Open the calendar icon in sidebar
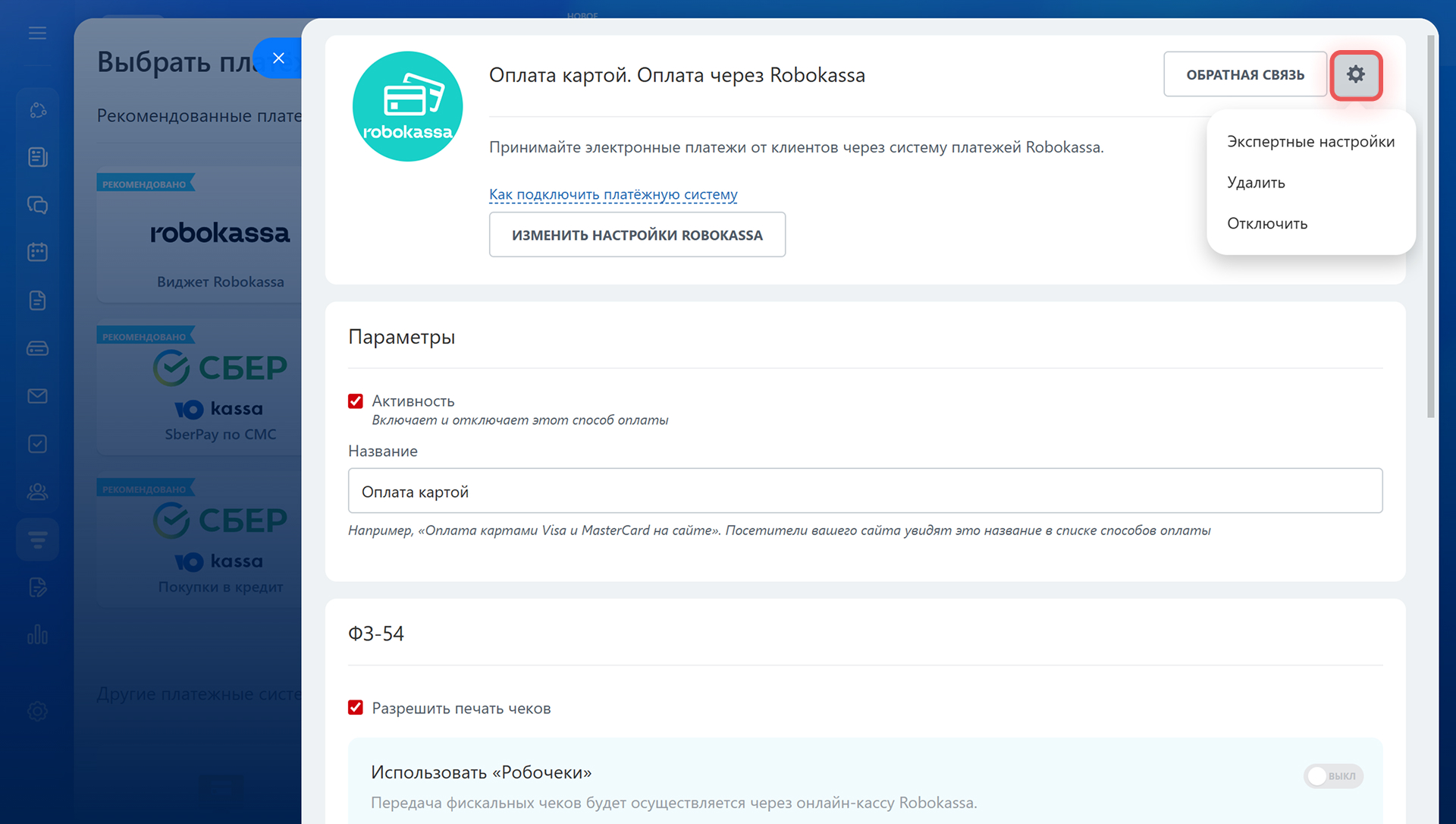The width and height of the screenshot is (1456, 824). [37, 252]
